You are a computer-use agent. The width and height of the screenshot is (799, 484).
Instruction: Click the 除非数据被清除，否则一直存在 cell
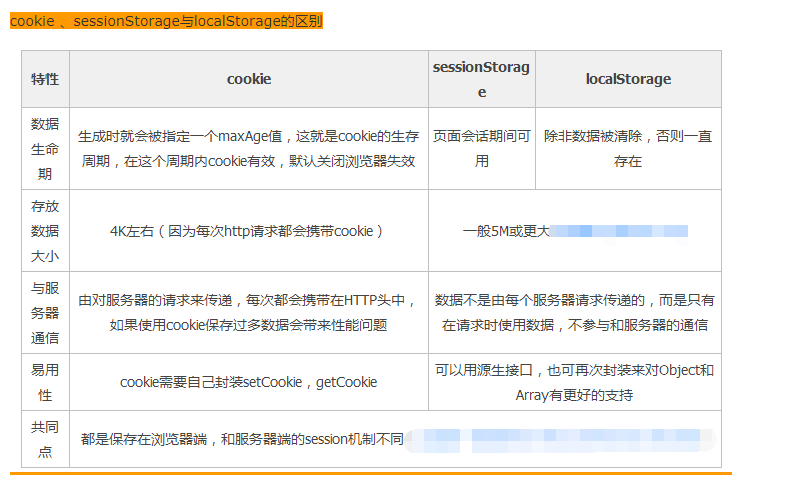tap(628, 148)
